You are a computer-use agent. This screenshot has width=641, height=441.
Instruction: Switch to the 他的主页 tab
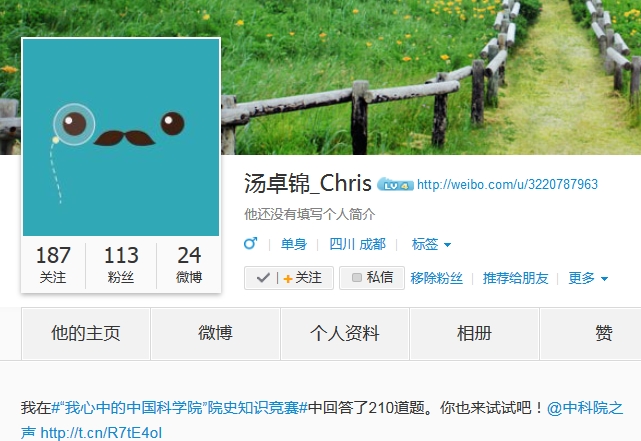(85, 334)
